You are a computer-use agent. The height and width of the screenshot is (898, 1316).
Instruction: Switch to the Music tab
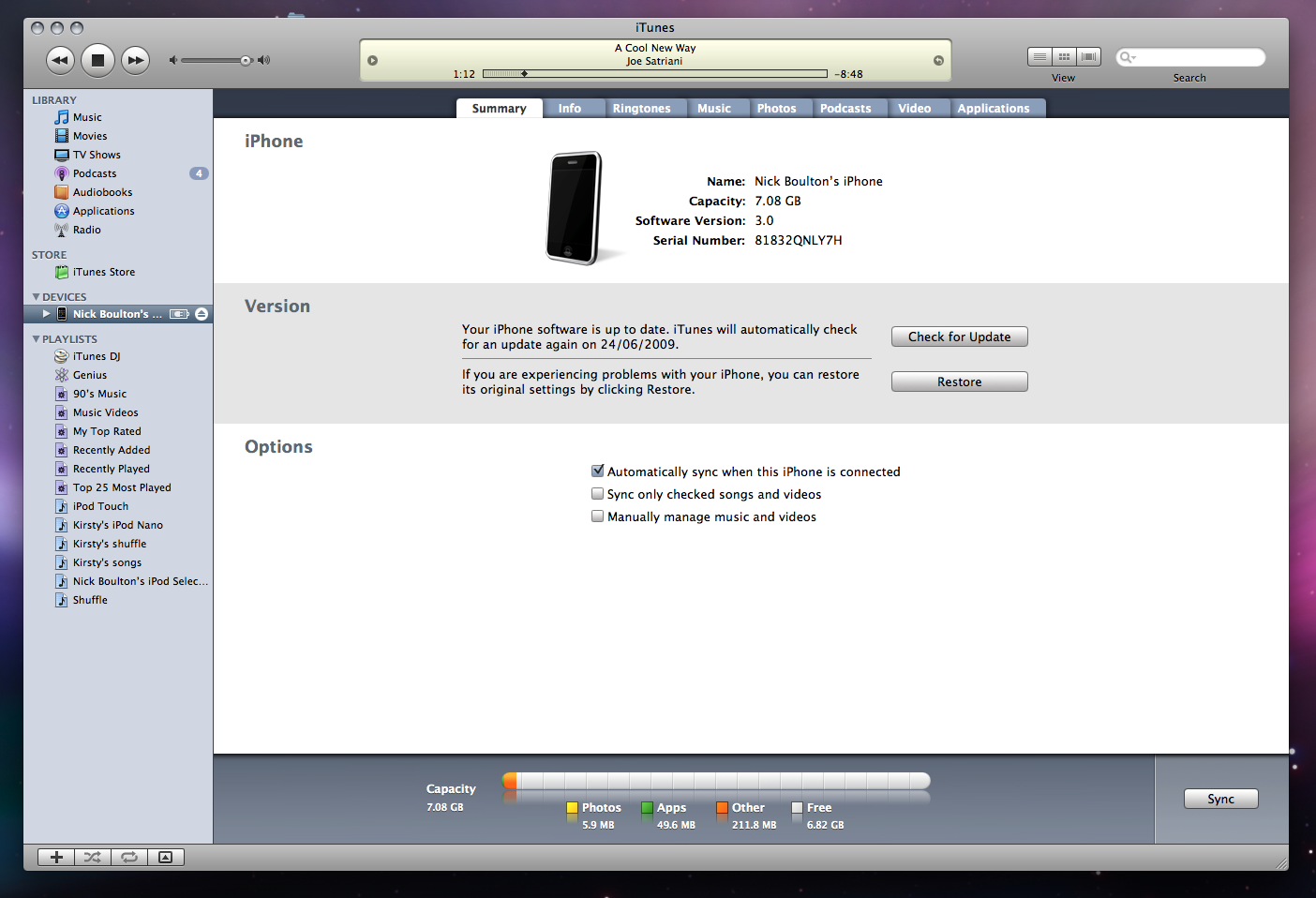click(x=714, y=109)
